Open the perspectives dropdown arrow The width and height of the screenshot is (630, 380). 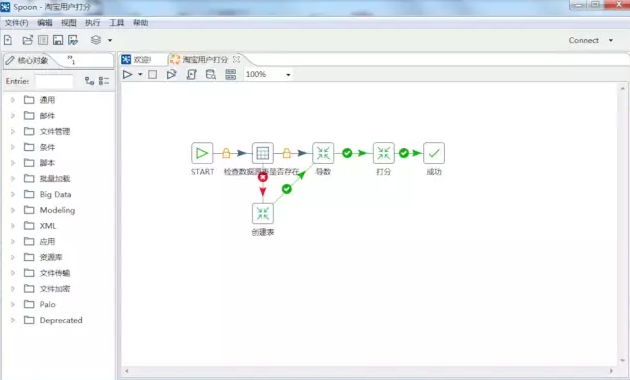tap(110, 41)
